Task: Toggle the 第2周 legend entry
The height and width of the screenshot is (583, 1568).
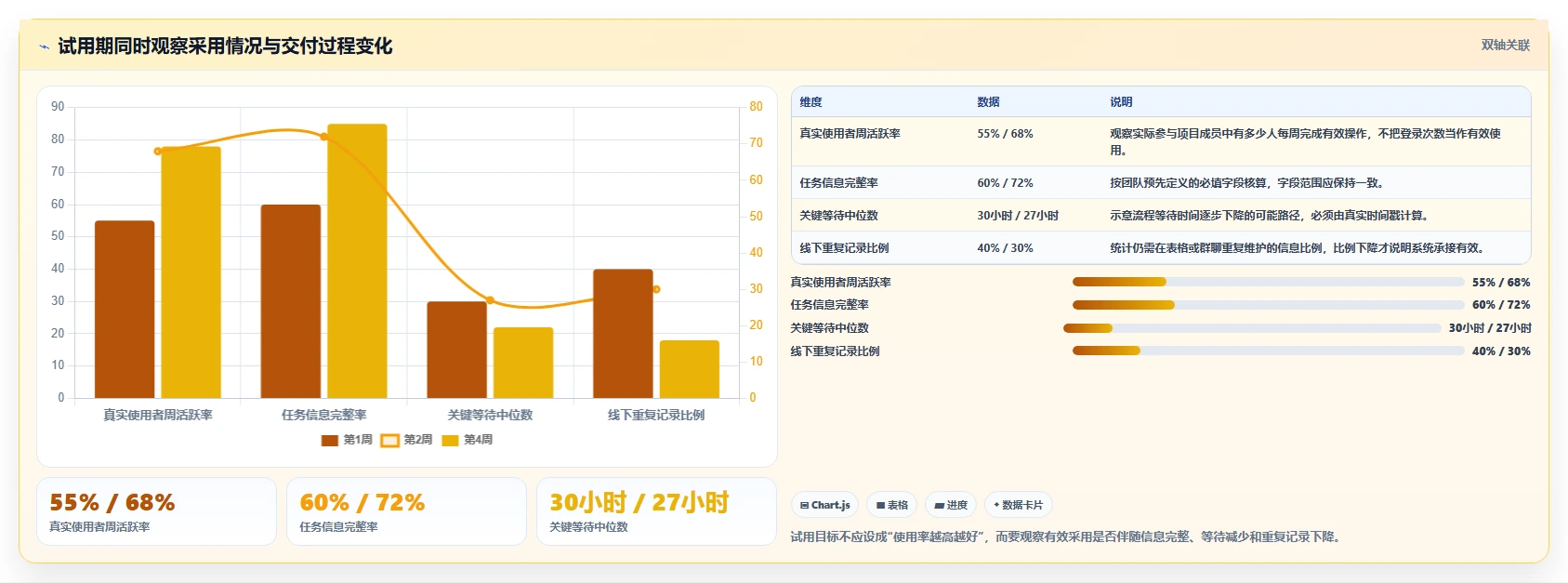Action: (407, 440)
